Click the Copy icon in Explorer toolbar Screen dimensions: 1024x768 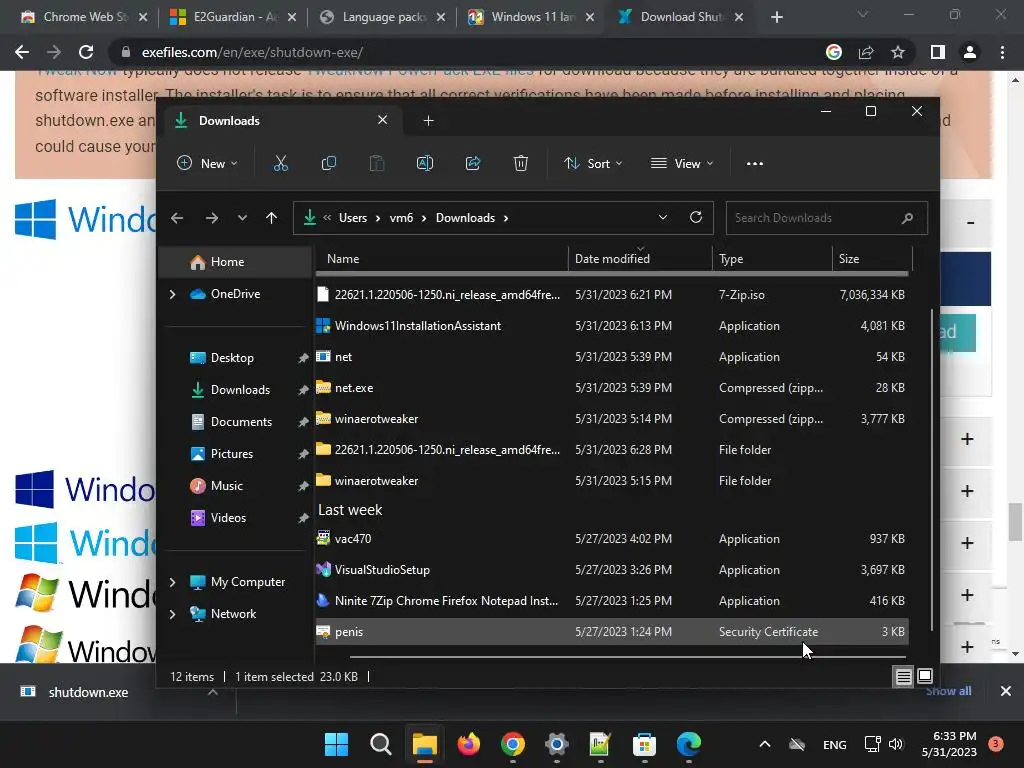tap(328, 163)
